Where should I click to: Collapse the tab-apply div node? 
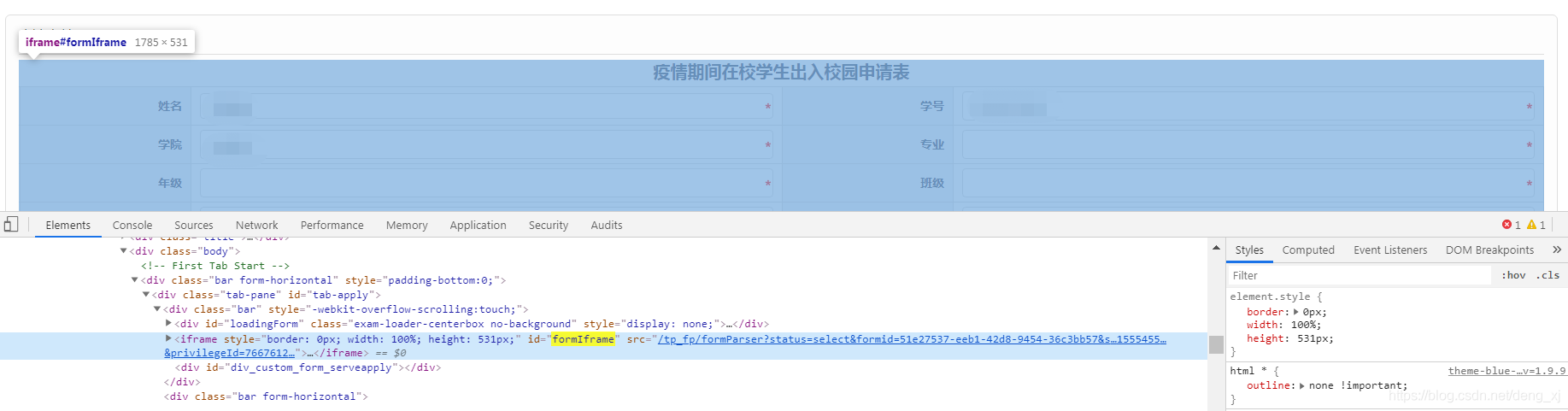(x=146, y=295)
